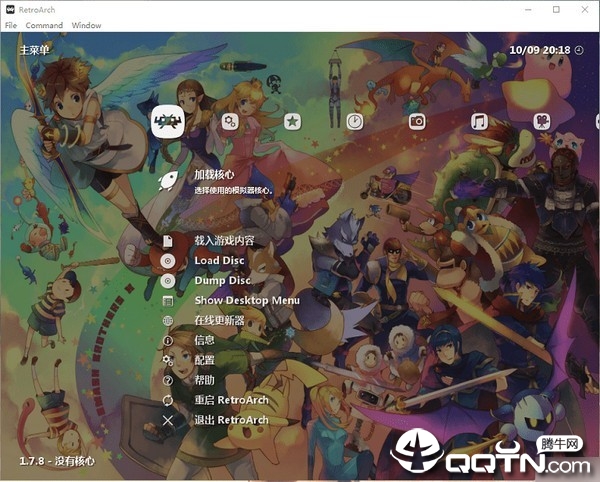600x482 pixels.
Task: Click the 10/09 20:18 date time text
Action: 540,50
